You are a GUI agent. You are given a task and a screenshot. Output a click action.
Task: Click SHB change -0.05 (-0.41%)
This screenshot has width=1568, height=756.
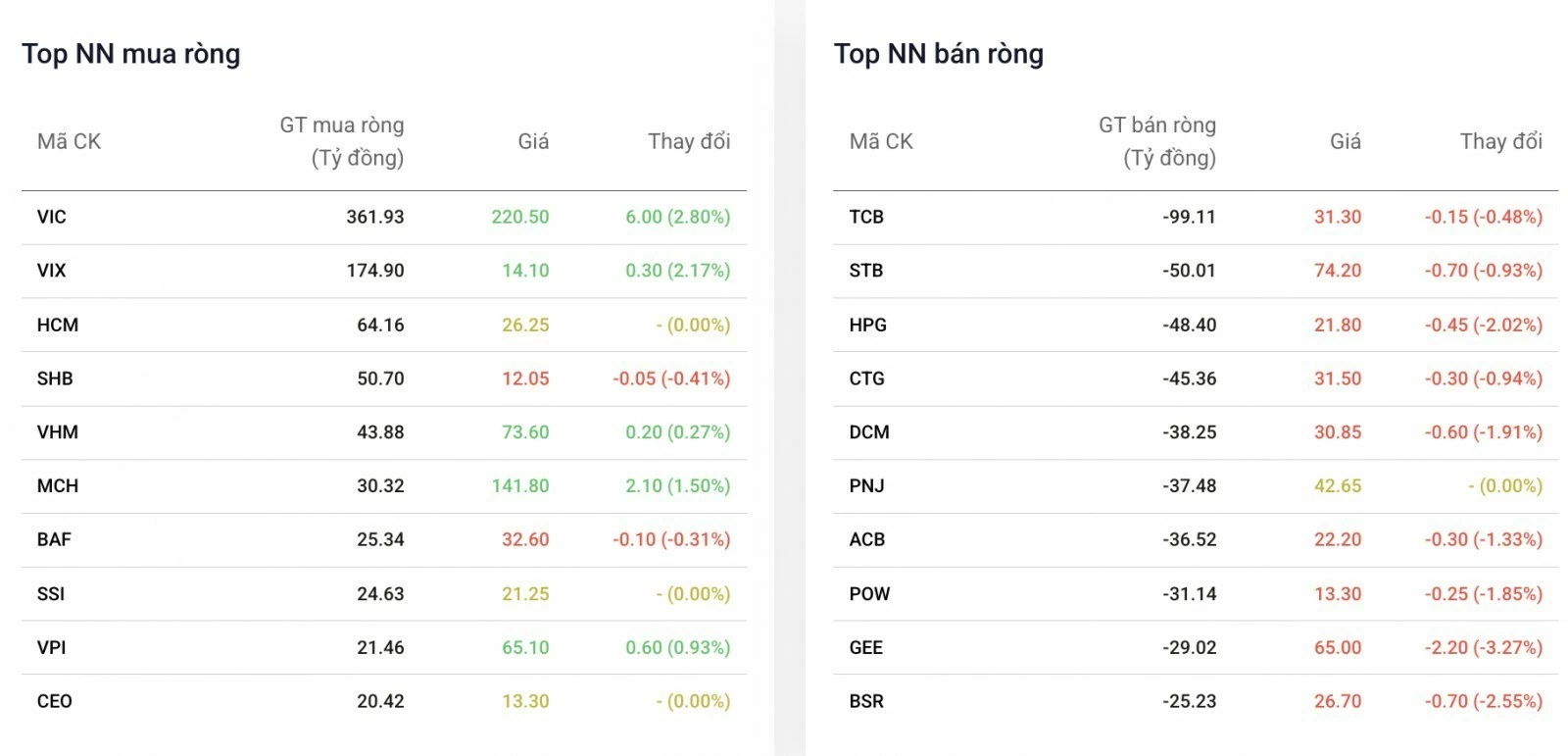(x=671, y=378)
